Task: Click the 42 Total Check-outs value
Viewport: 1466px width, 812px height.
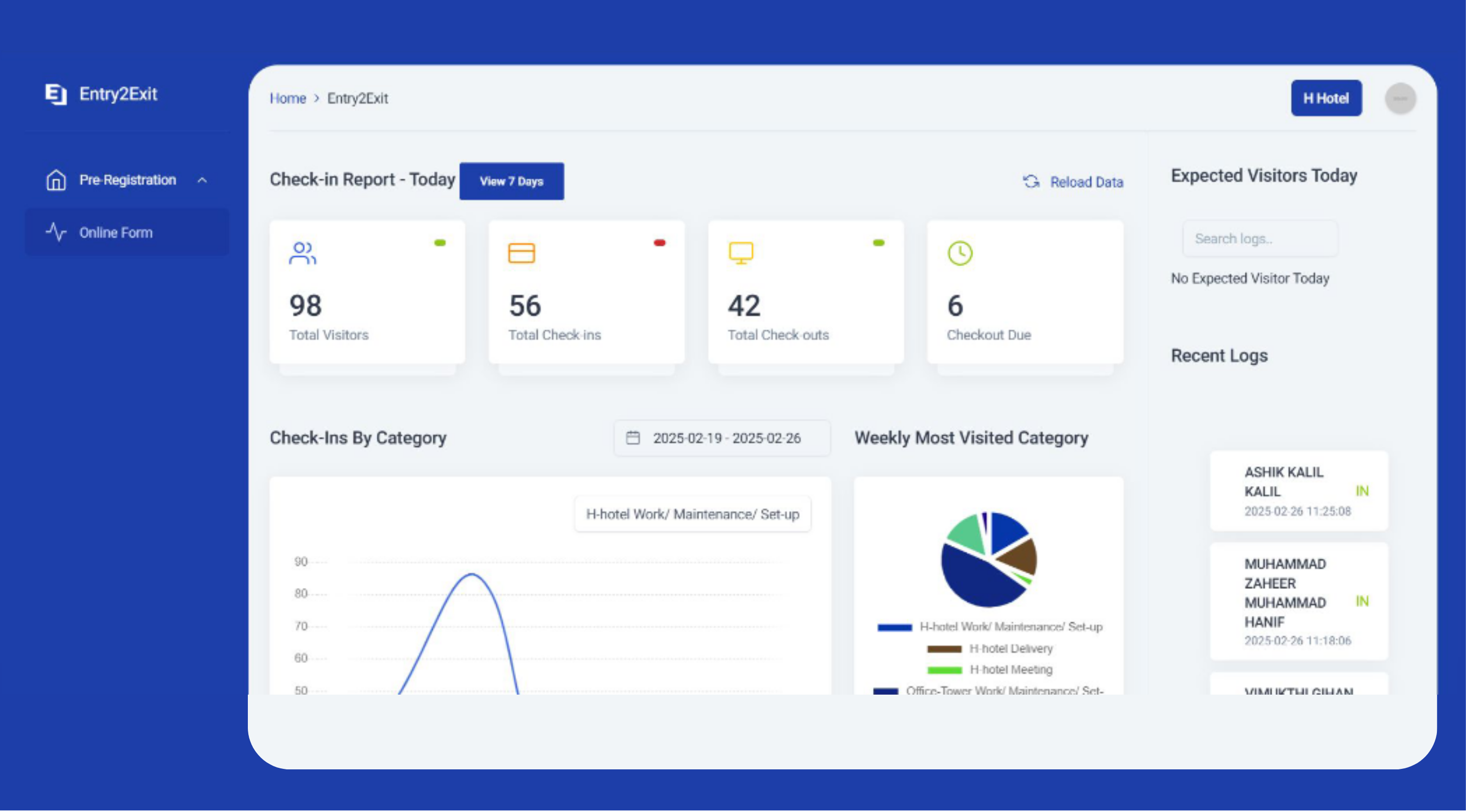Action: click(744, 306)
